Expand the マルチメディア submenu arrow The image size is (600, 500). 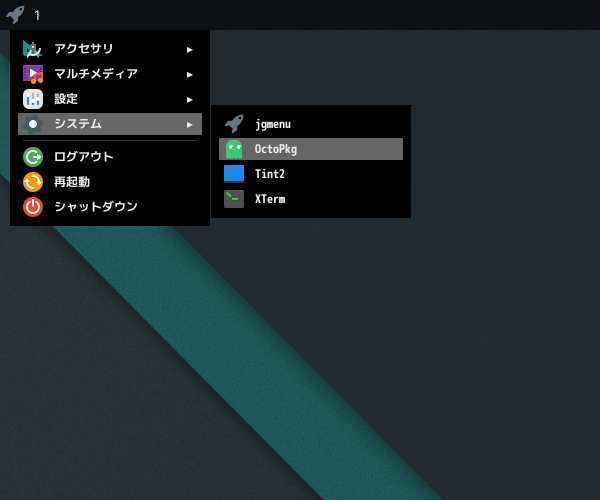[x=189, y=75]
